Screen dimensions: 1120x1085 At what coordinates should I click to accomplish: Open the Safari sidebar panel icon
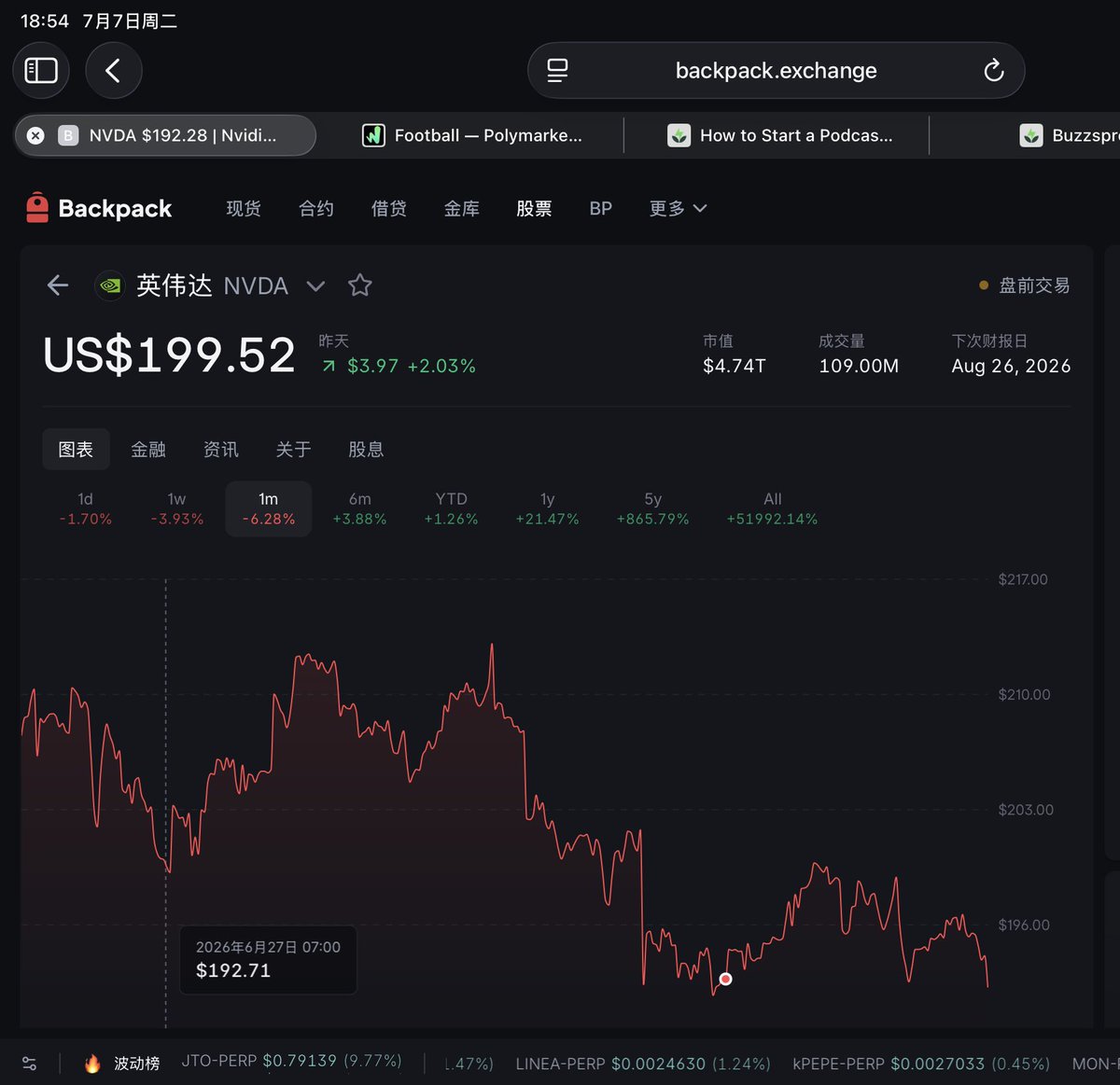click(x=41, y=70)
